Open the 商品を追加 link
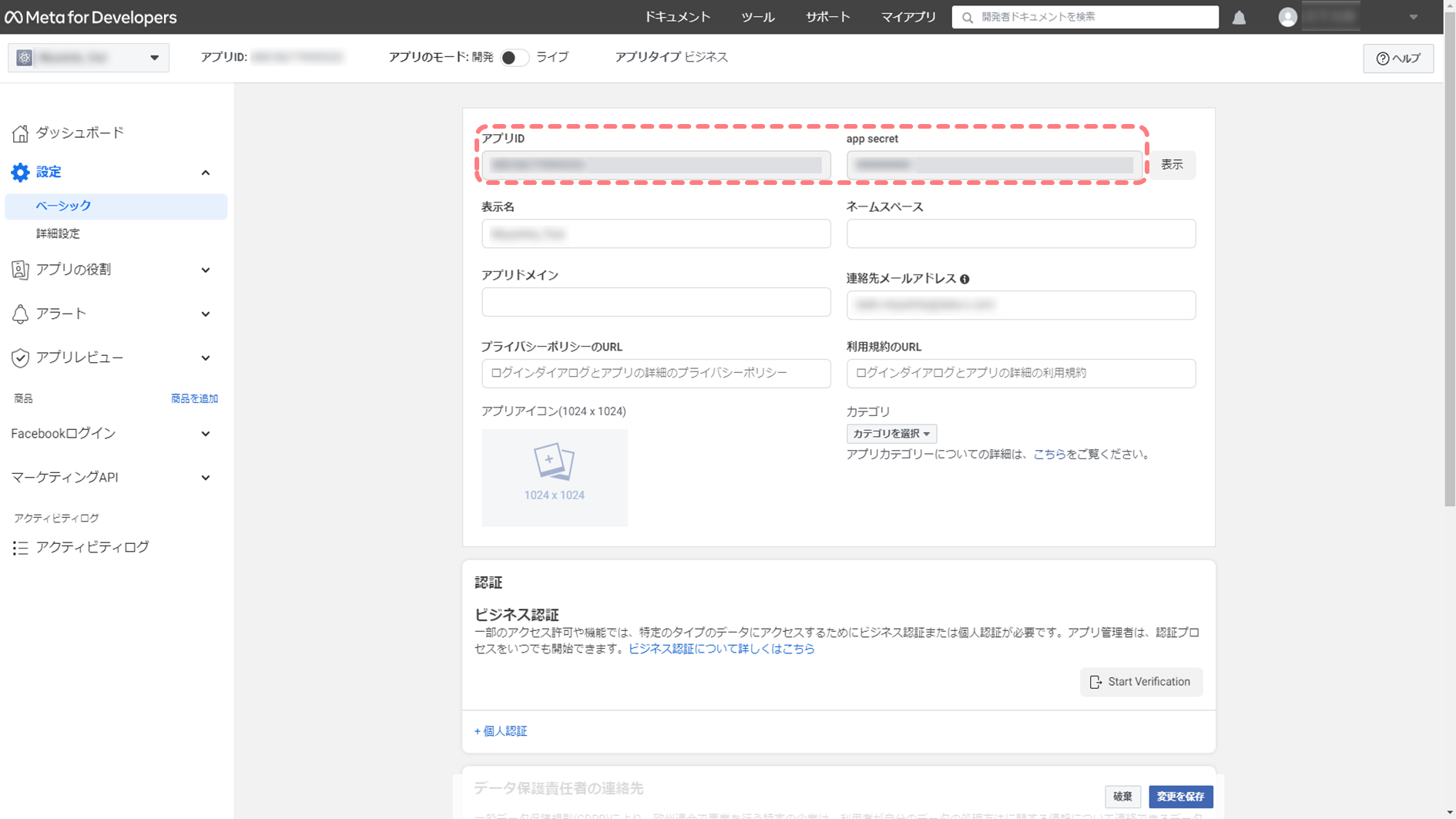The height and width of the screenshot is (819, 1456). point(194,398)
